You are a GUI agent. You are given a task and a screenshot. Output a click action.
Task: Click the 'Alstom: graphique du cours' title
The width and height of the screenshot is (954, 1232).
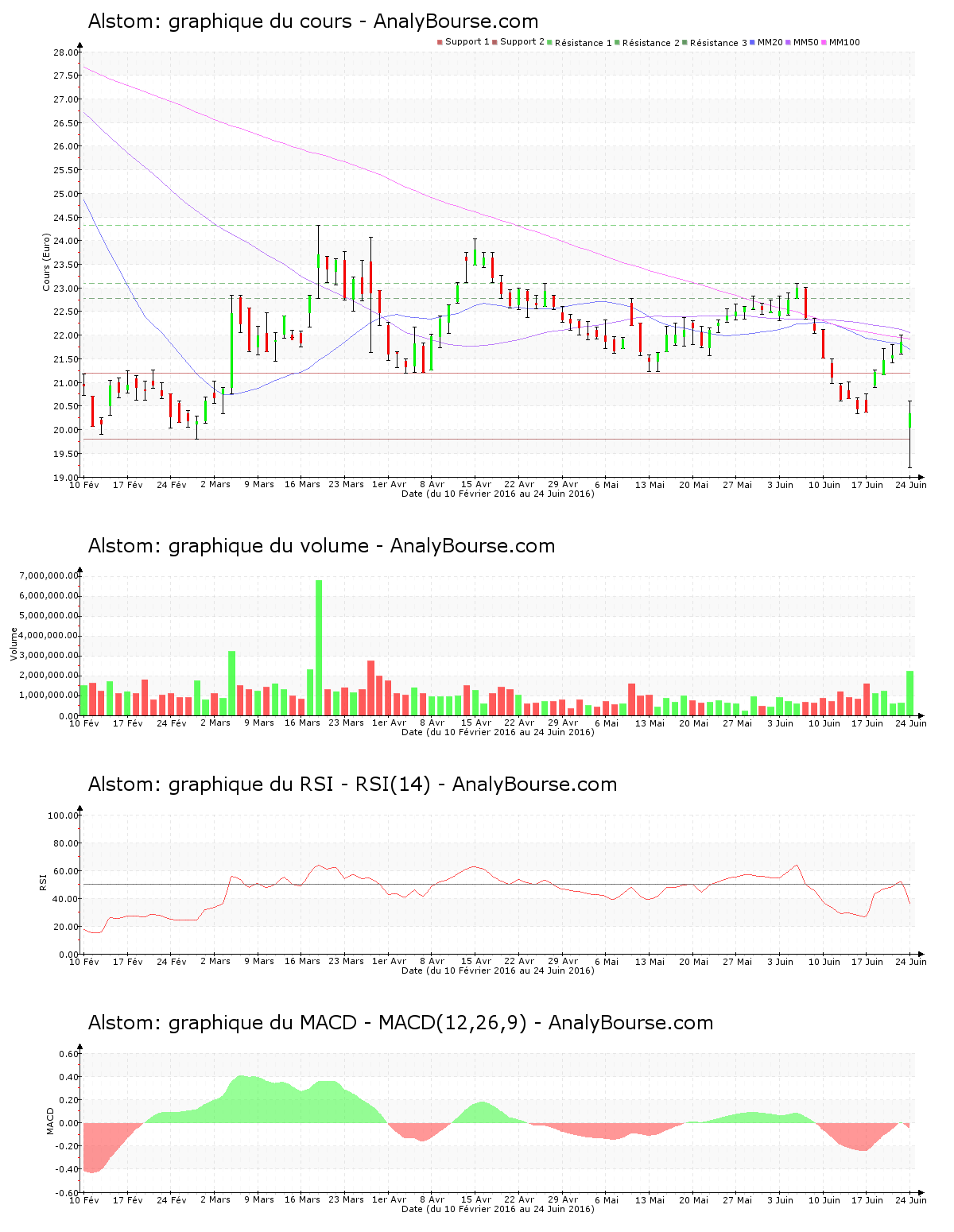312,21
